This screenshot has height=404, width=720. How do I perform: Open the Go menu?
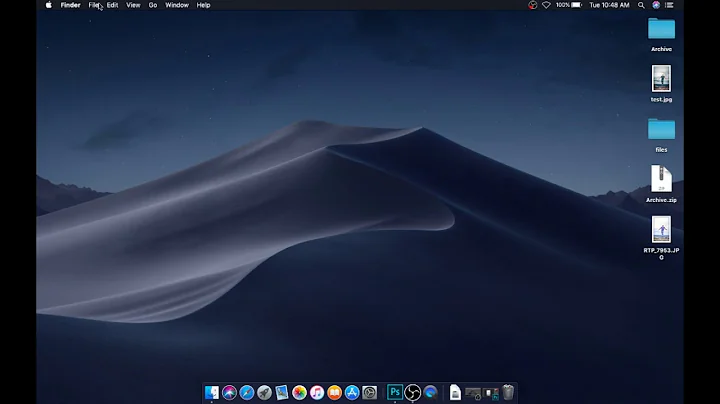(x=153, y=5)
